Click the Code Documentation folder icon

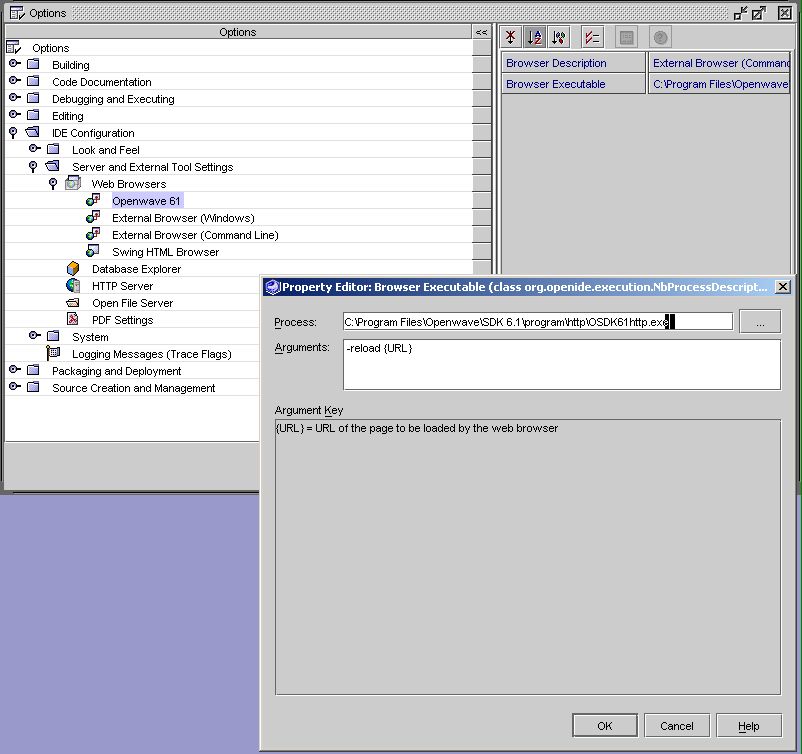click(33, 81)
